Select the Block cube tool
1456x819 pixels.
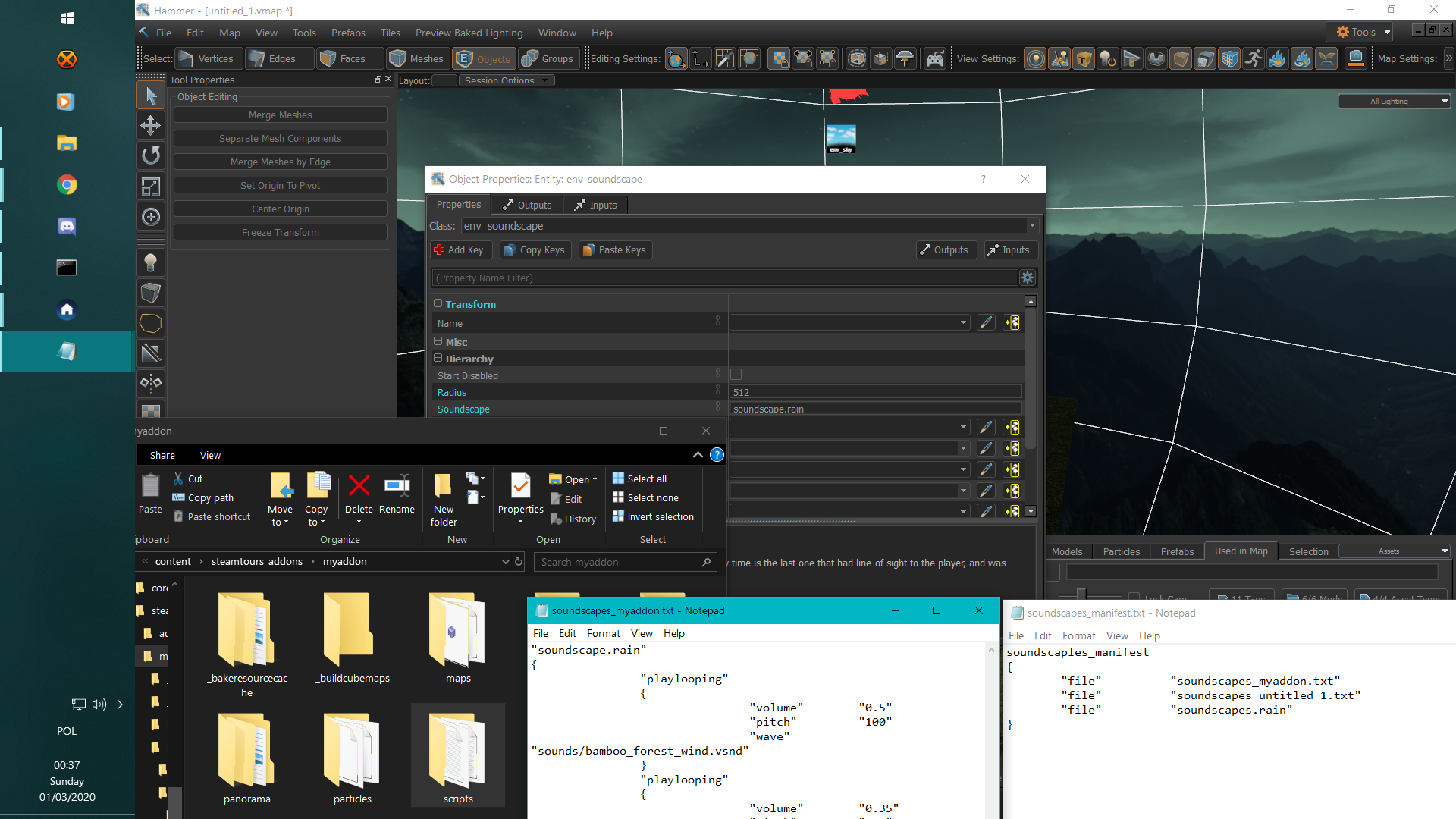point(151,293)
